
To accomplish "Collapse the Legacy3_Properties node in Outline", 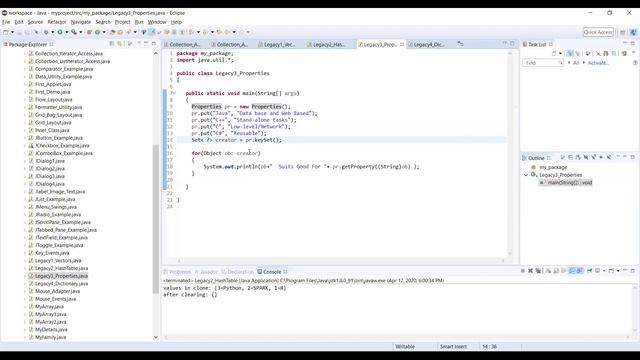I will [x=526, y=175].
